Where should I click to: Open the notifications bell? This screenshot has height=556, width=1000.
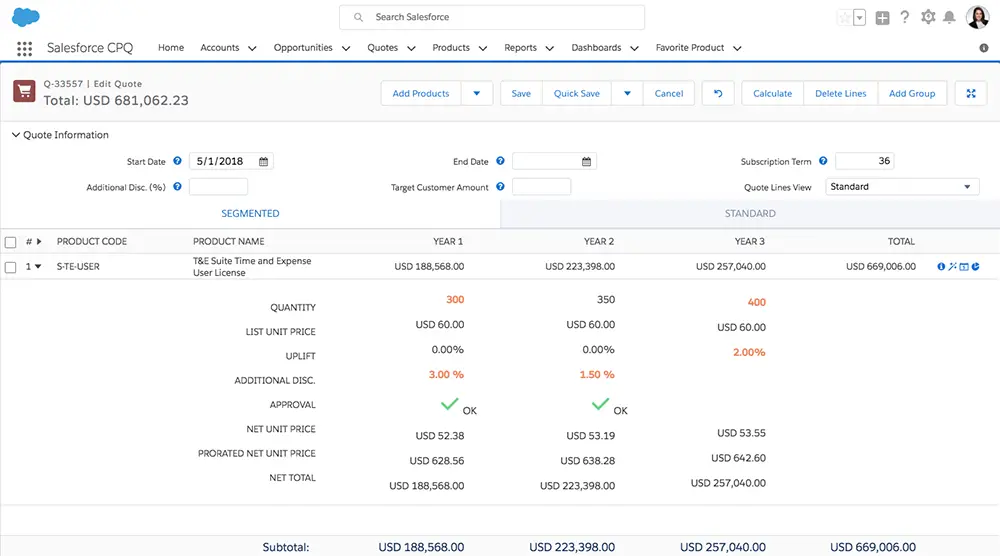(949, 17)
